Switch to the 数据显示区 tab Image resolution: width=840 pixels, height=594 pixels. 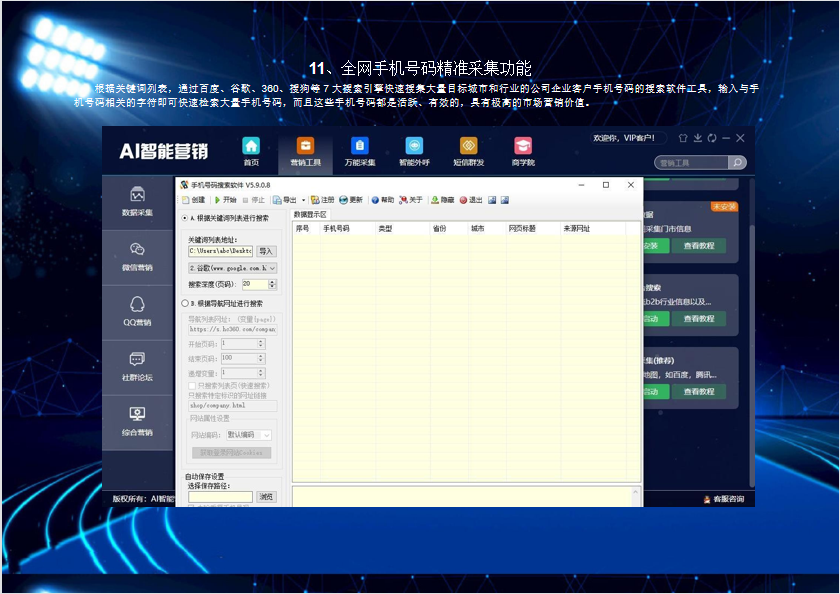click(310, 214)
